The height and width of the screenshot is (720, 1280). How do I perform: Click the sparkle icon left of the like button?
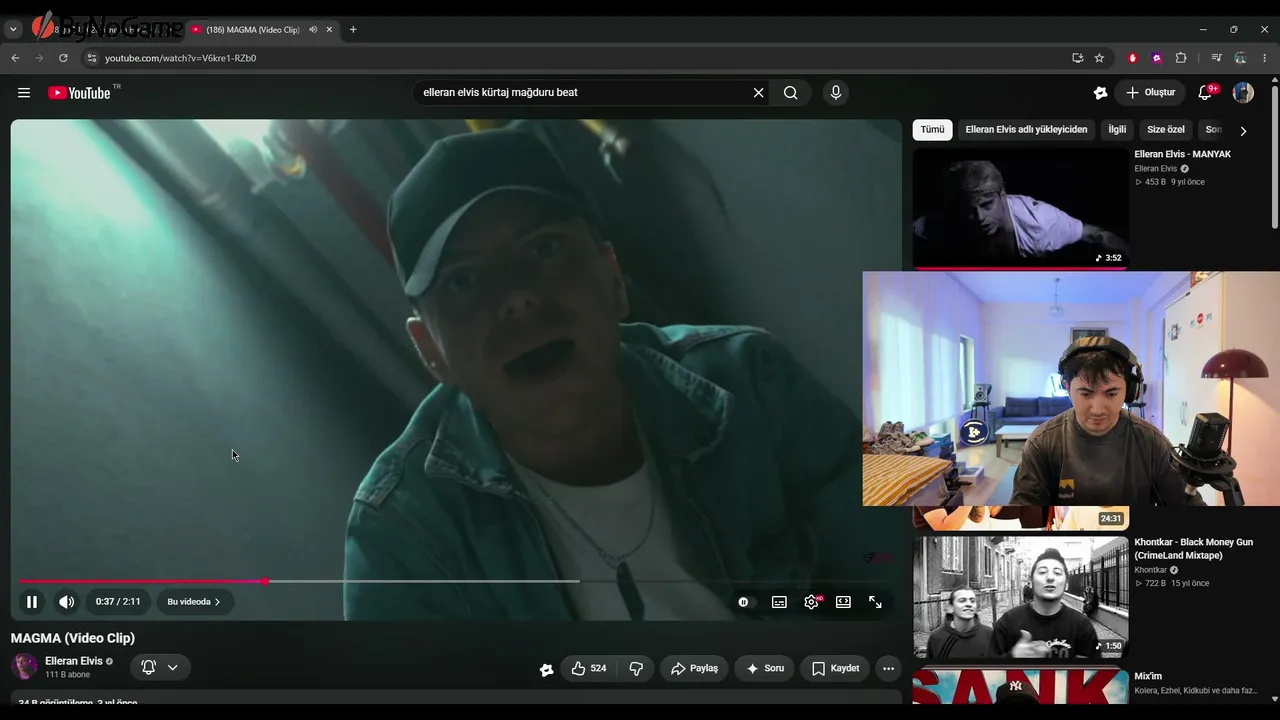[x=546, y=669]
